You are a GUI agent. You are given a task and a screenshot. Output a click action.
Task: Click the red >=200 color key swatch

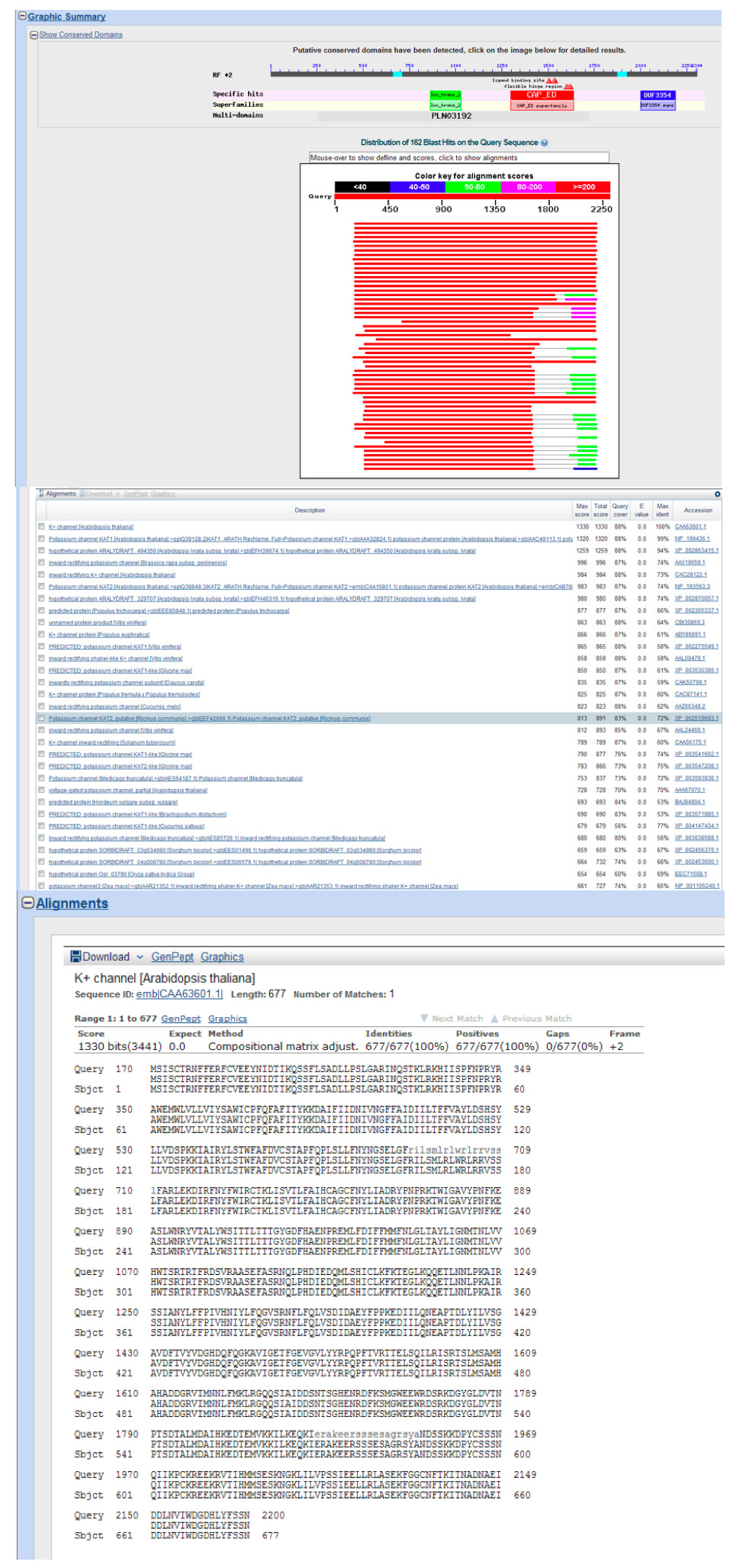(584, 187)
